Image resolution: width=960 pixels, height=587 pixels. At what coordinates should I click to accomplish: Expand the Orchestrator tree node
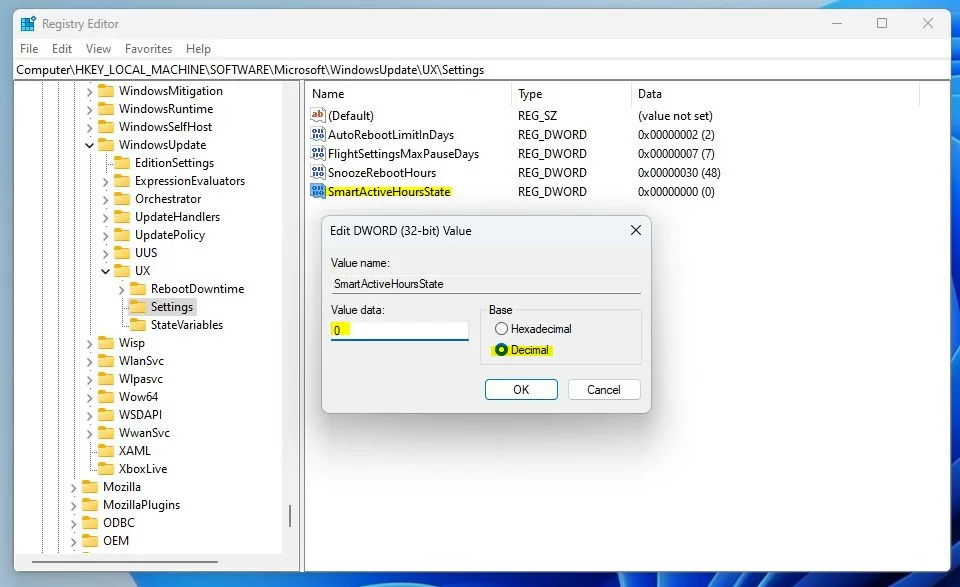(x=105, y=199)
